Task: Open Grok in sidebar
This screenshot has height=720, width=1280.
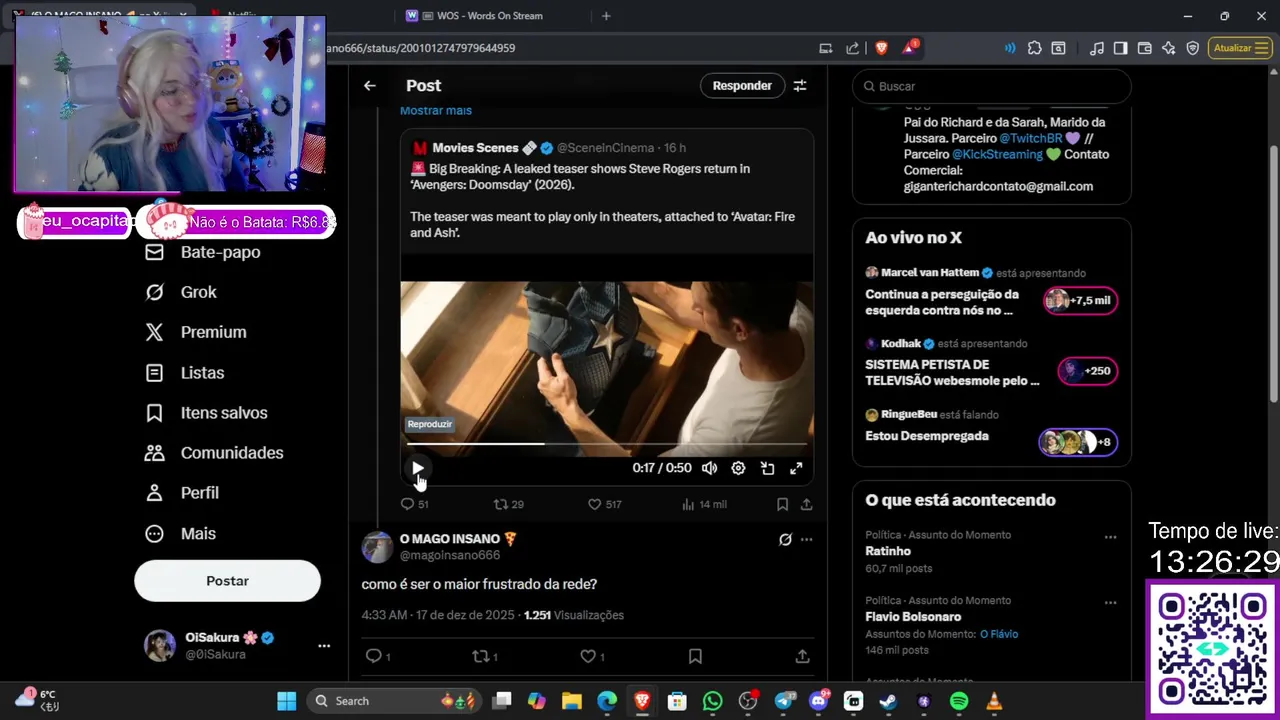Action: 181,292
